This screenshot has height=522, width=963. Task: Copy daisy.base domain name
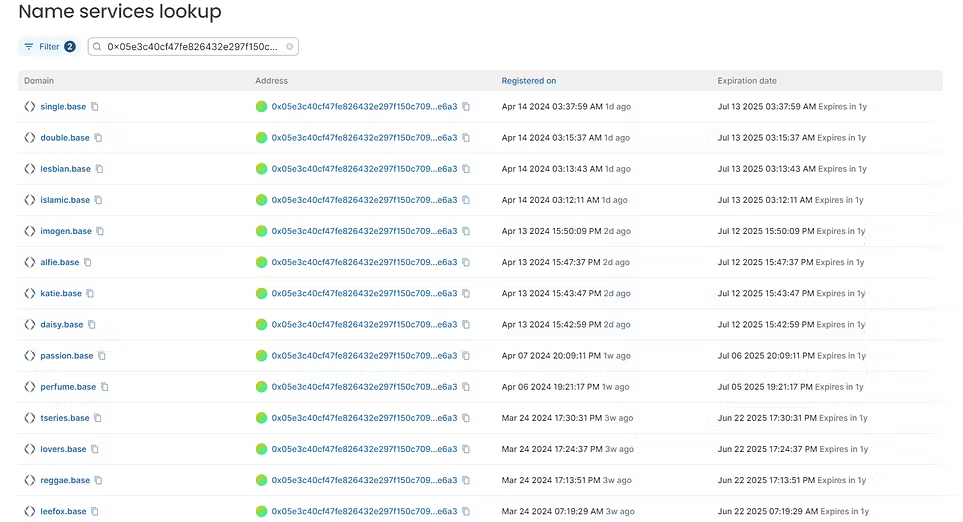[92, 324]
